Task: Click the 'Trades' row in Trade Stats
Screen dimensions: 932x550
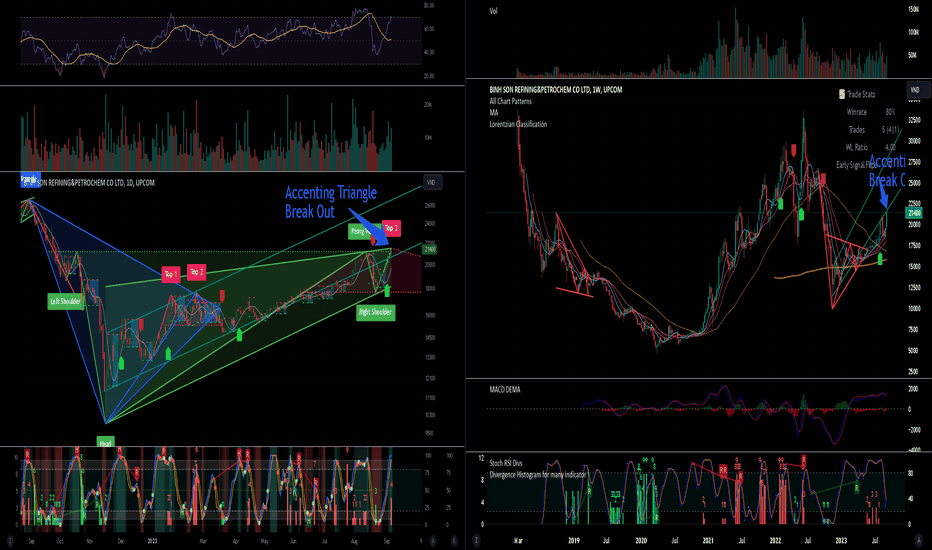Action: (x=874, y=130)
